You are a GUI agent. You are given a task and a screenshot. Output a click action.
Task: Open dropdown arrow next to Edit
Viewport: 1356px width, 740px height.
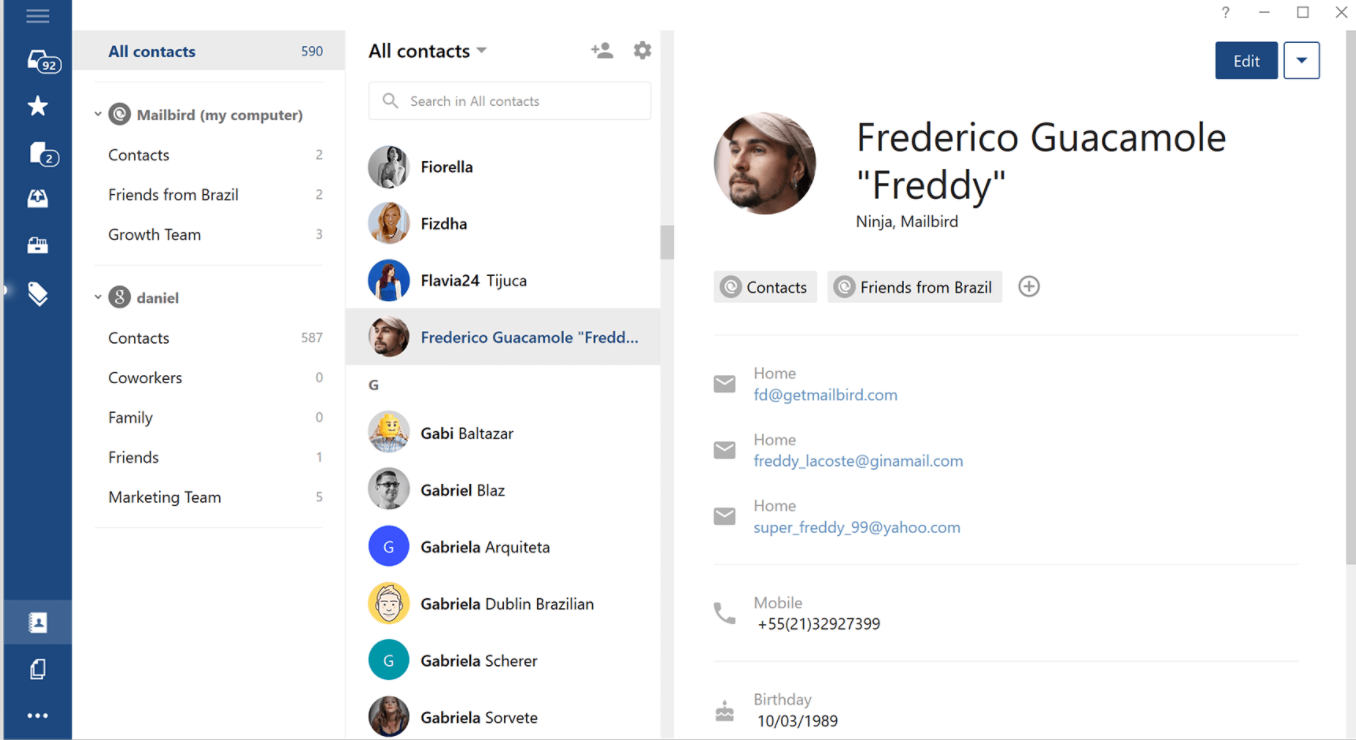1301,61
